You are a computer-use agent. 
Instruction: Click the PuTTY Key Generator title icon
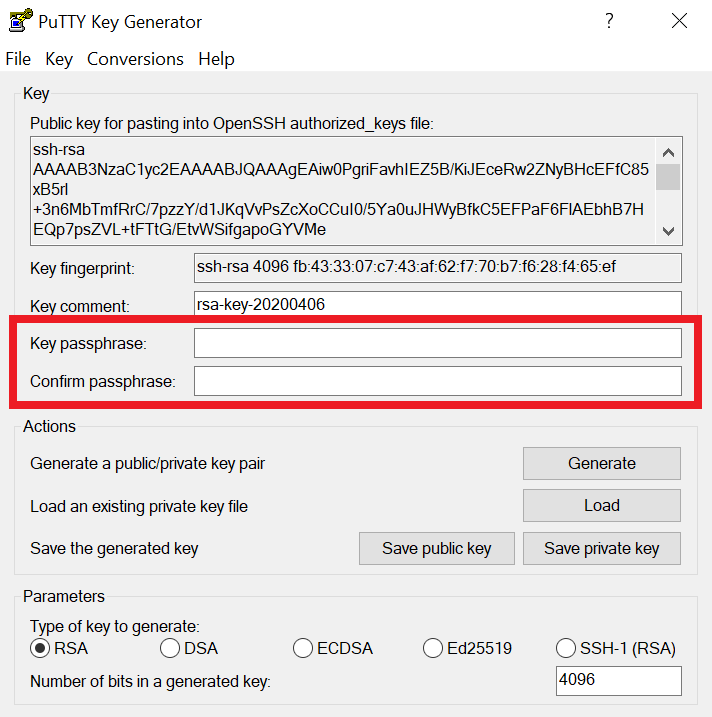coord(17,21)
